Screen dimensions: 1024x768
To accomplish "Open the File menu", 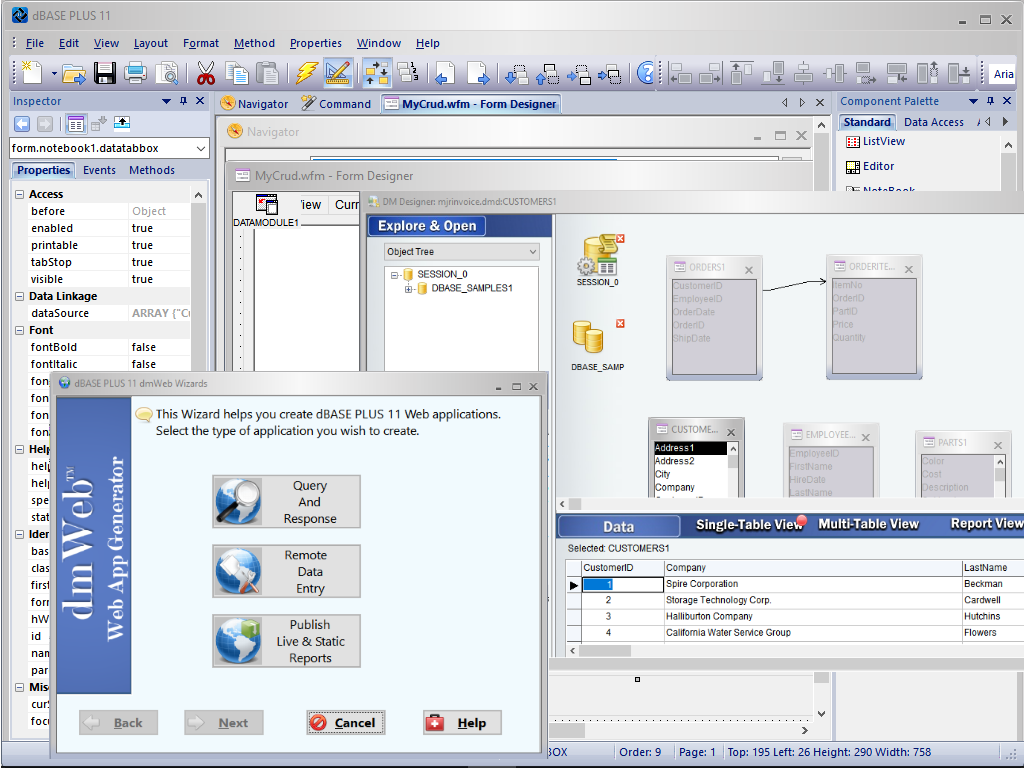I will coord(35,43).
